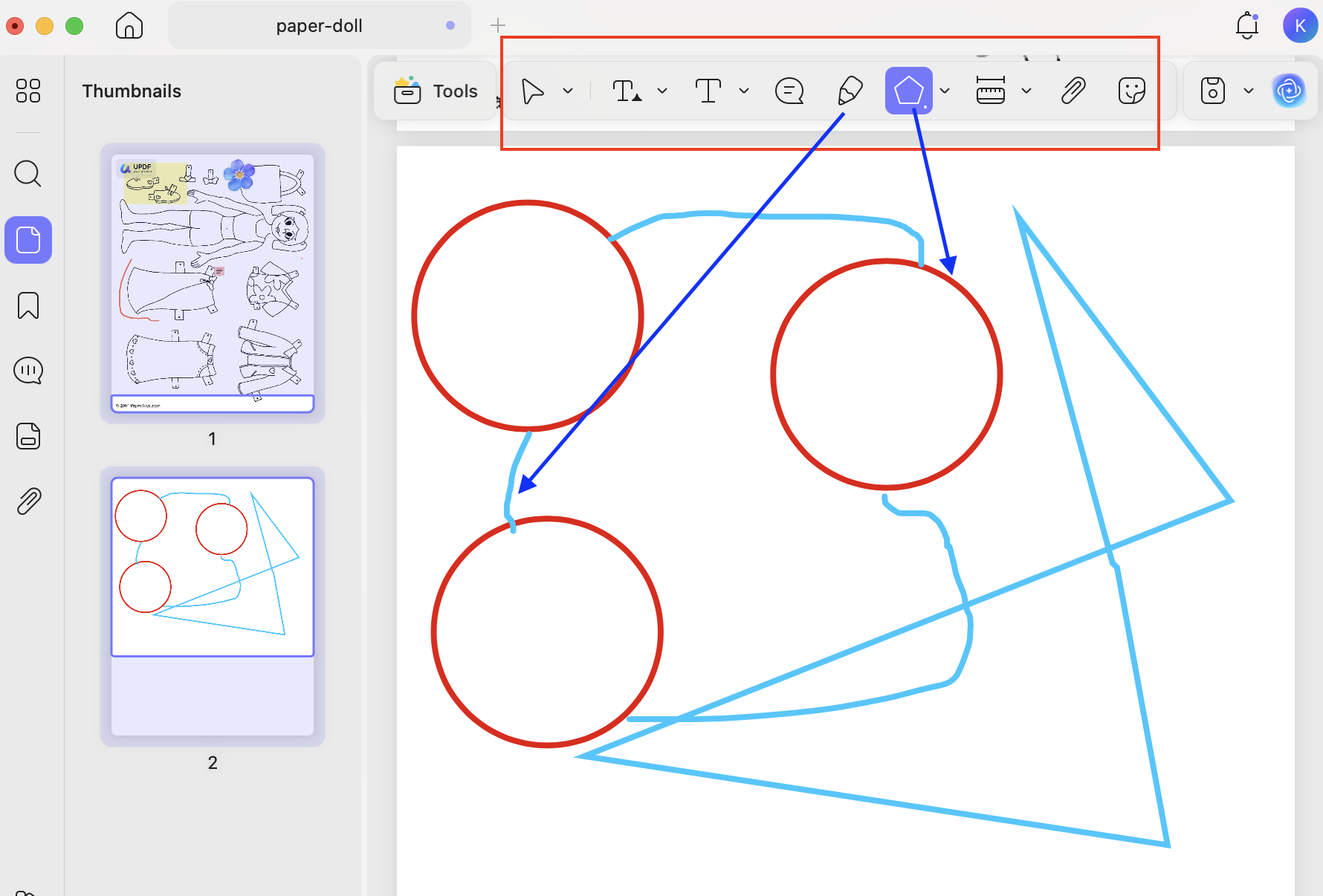Switch to the paper-doll document tab
Image resolution: width=1323 pixels, height=896 pixels.
click(319, 25)
